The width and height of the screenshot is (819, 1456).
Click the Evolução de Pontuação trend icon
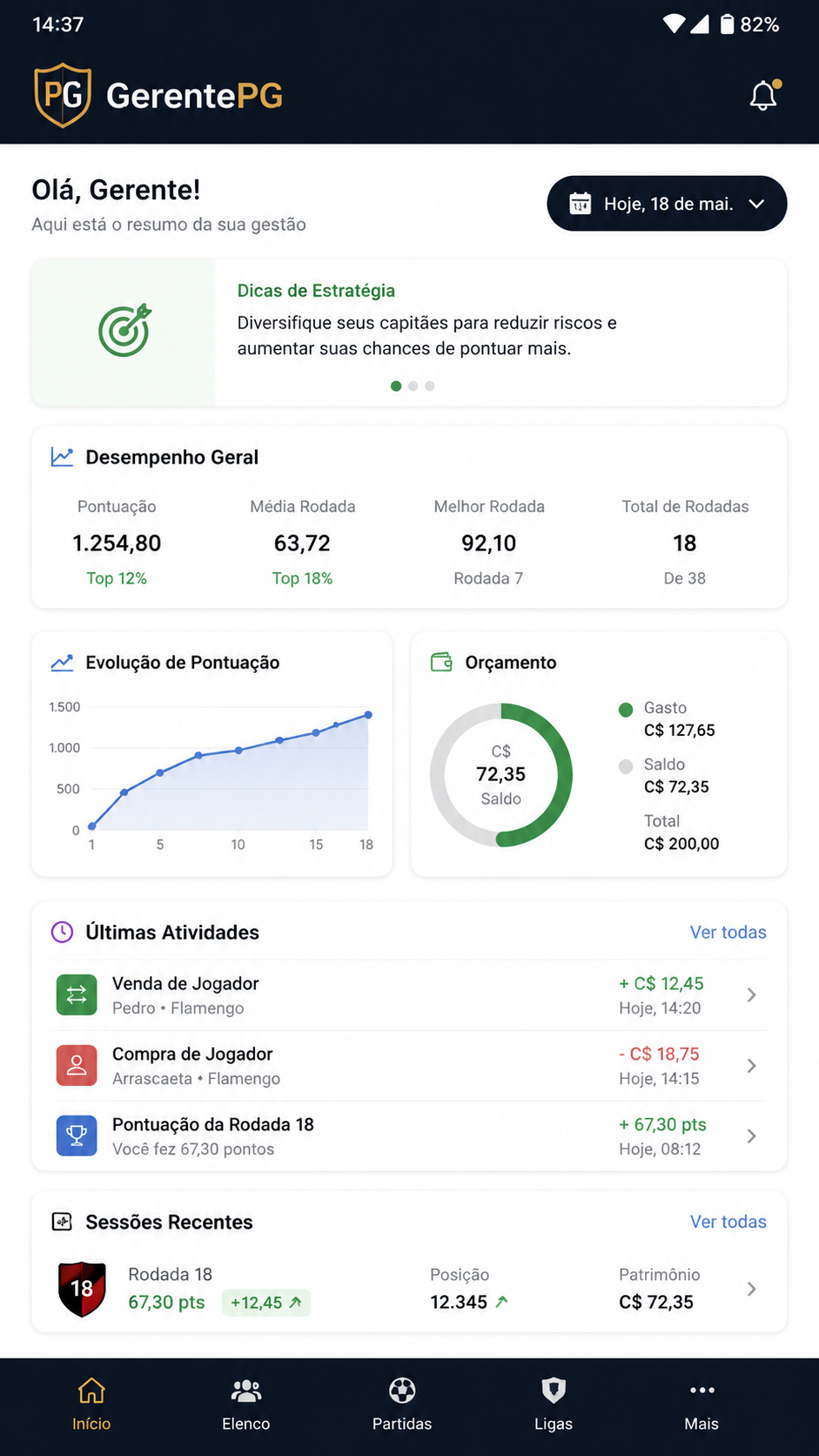pyautogui.click(x=62, y=663)
